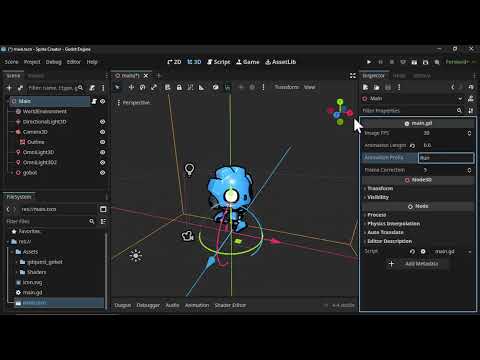The image size is (480, 360).
Task: Toggle visibility of OmniLight3D2 node
Action: pyautogui.click(x=103, y=162)
